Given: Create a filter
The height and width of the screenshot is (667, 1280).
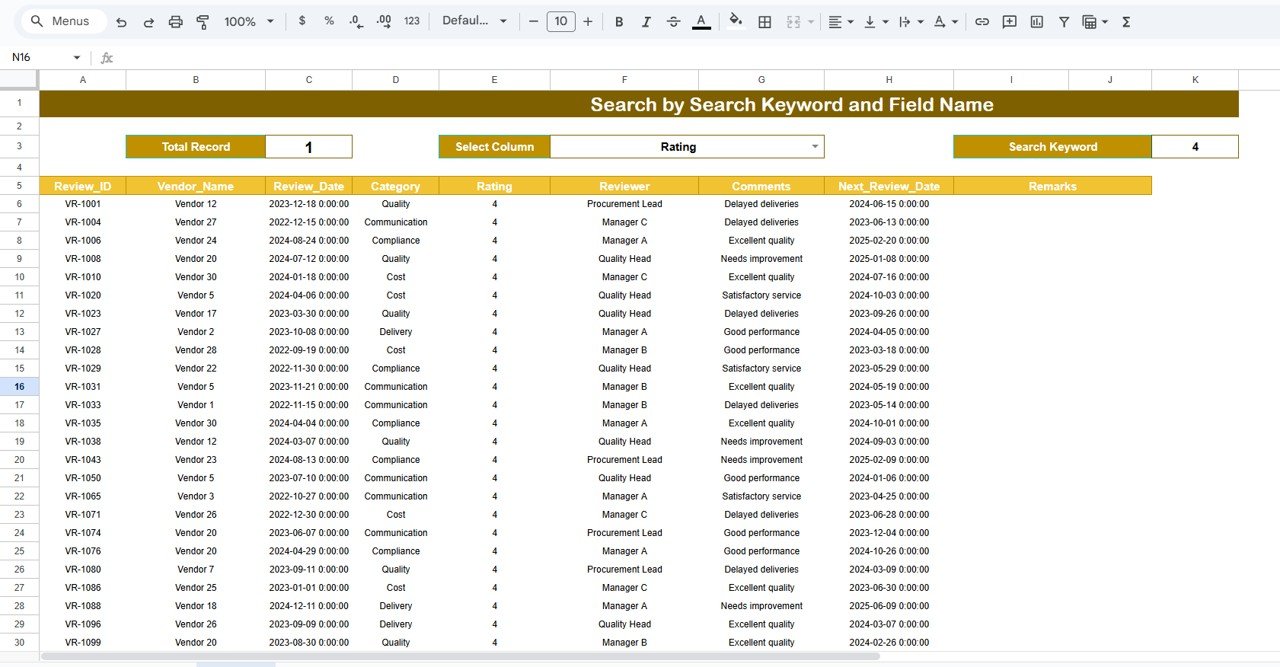Looking at the screenshot, I should point(1063,20).
